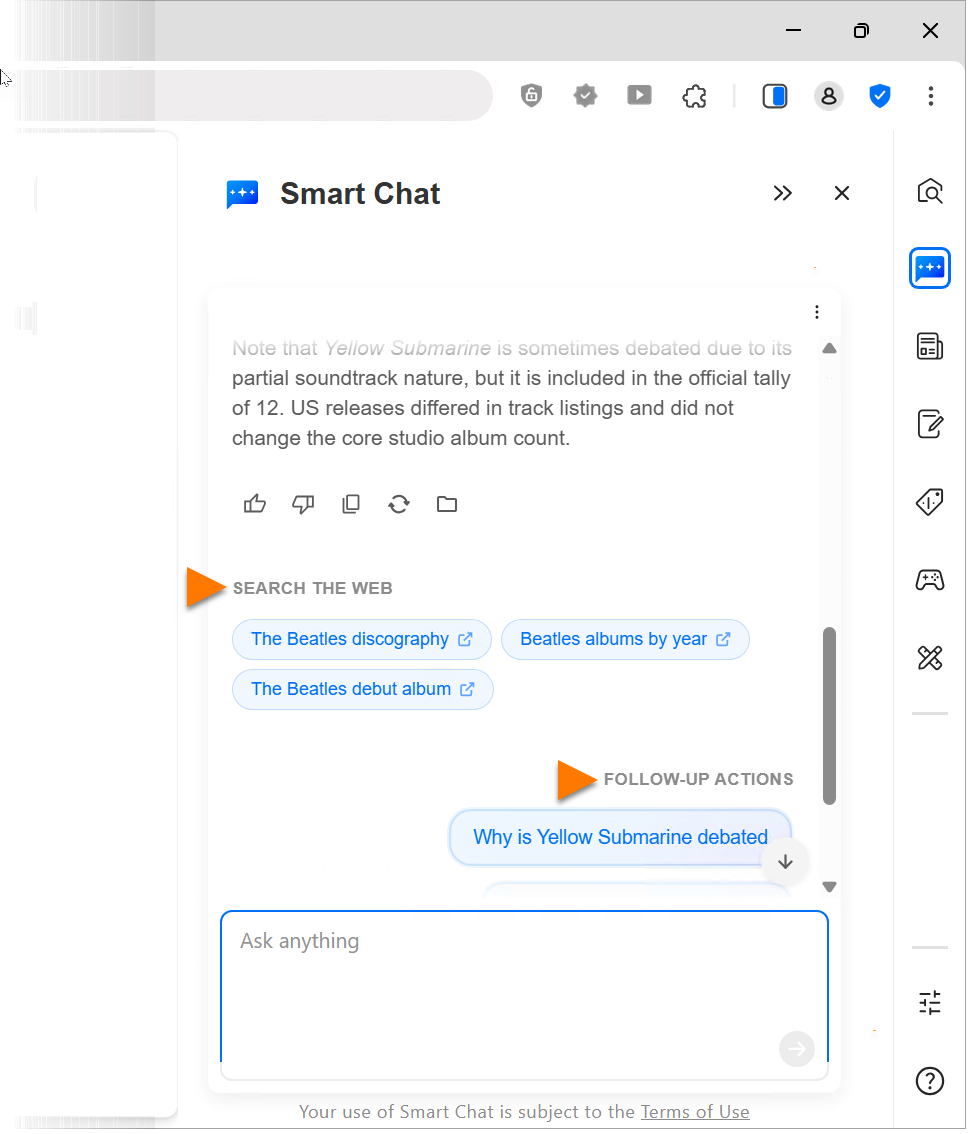
Task: Close the Smart Chat panel
Action: coord(842,193)
